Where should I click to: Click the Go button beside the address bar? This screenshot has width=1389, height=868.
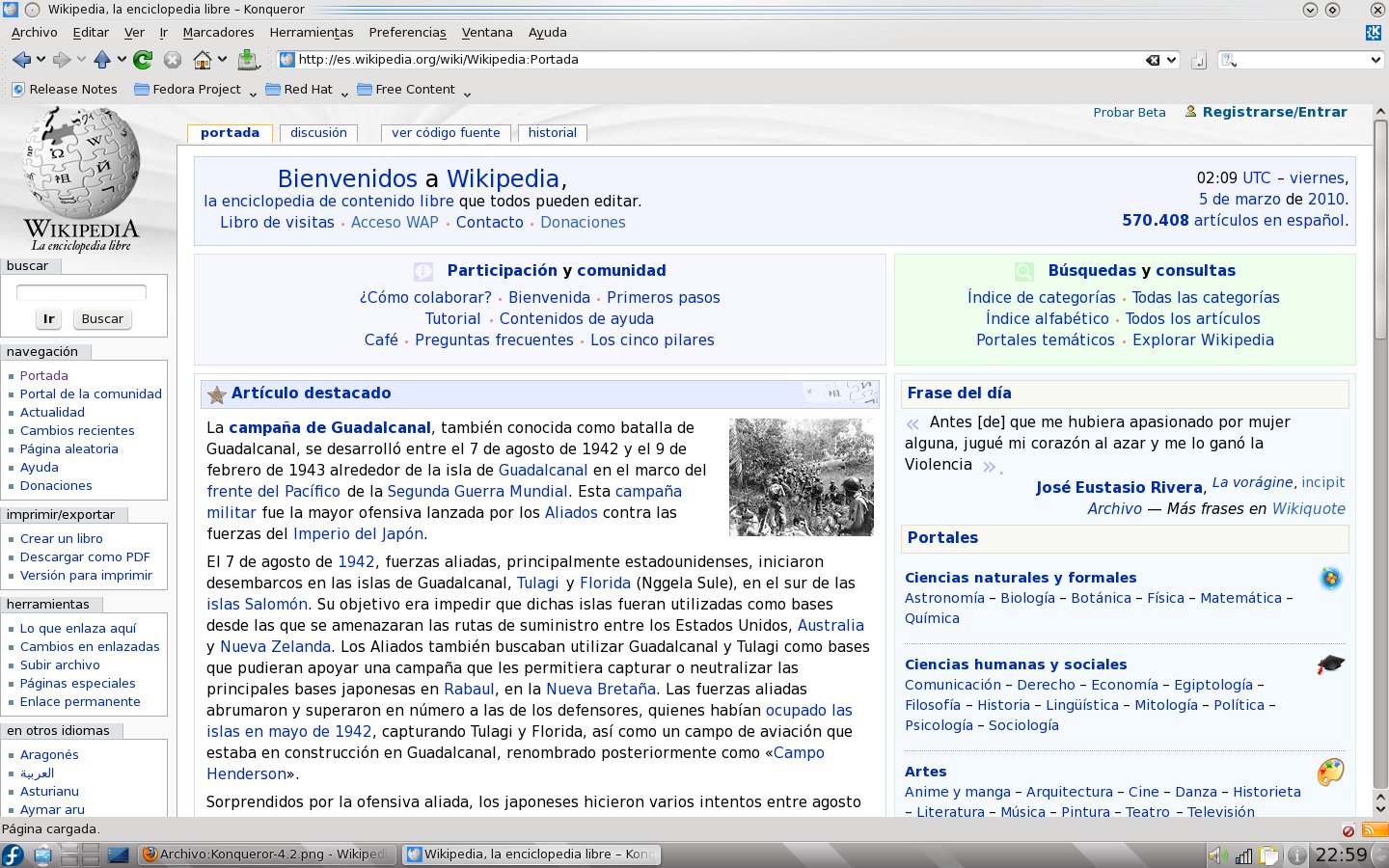pyautogui.click(x=1199, y=60)
